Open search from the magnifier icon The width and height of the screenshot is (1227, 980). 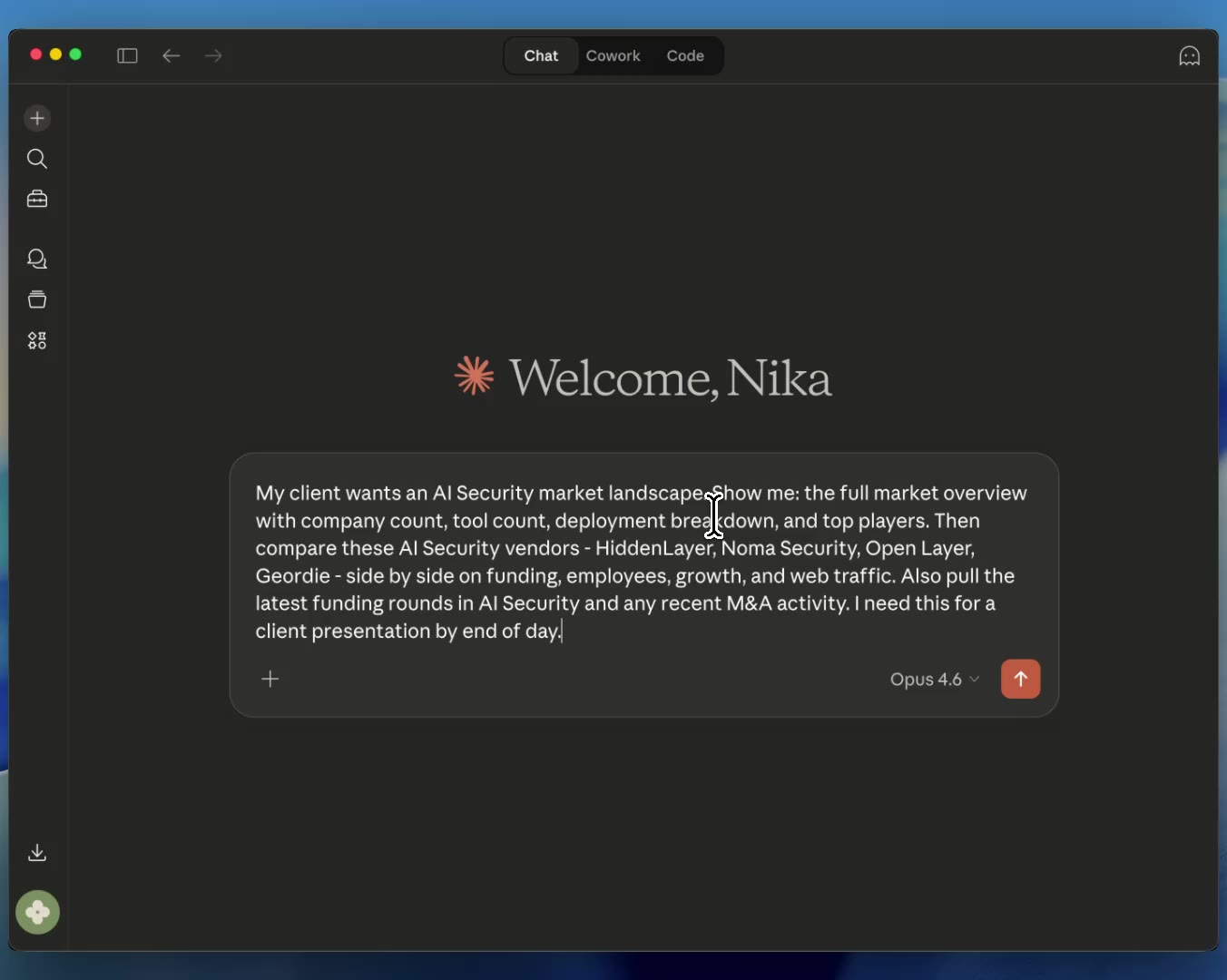37,159
